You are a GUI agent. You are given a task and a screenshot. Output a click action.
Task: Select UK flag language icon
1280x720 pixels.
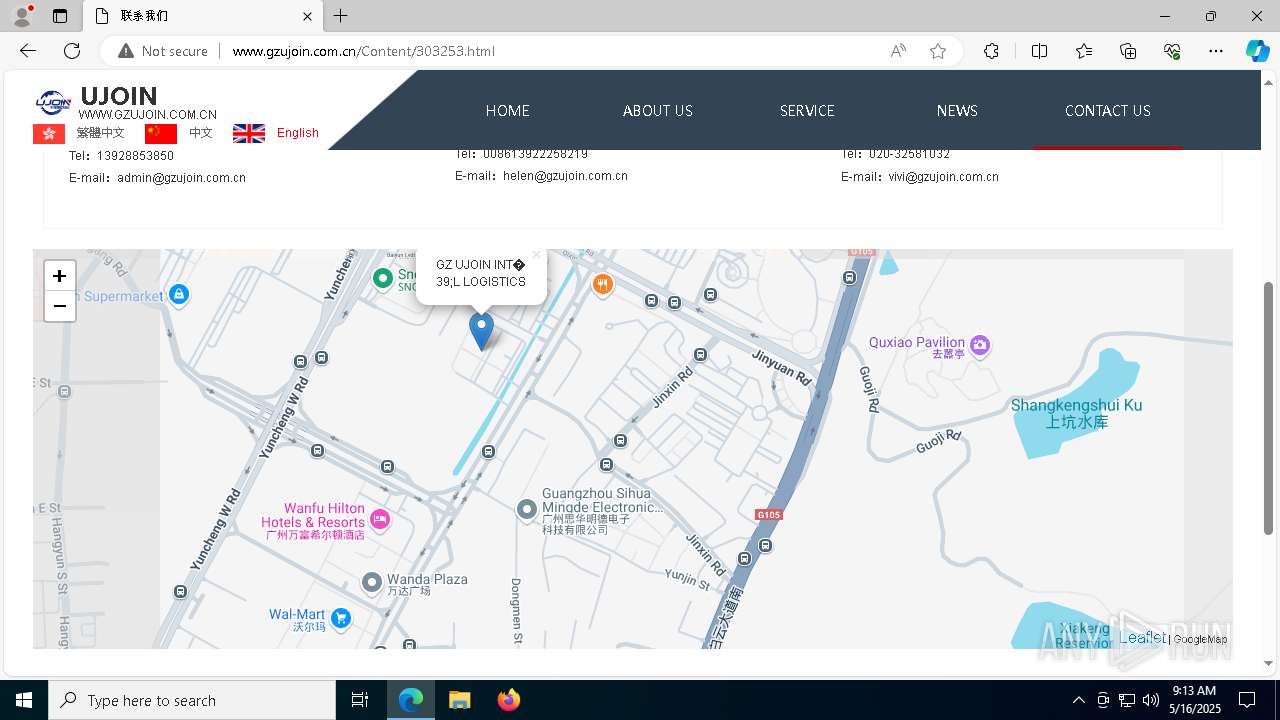click(x=249, y=133)
